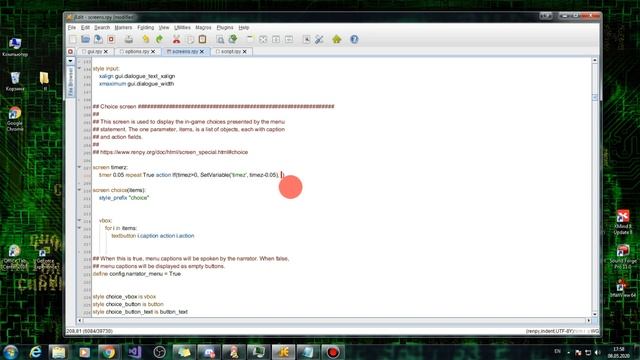Open Google Chrome from the taskbar
This screenshot has width=640, height=360.
[108, 352]
